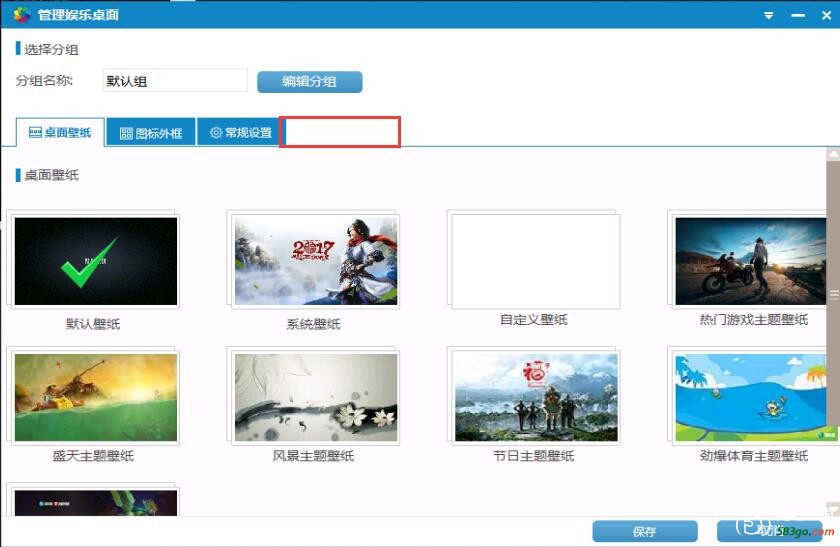Select the 默认壁纸 thumbnail
This screenshot has height=547, width=840.
pos(95,261)
